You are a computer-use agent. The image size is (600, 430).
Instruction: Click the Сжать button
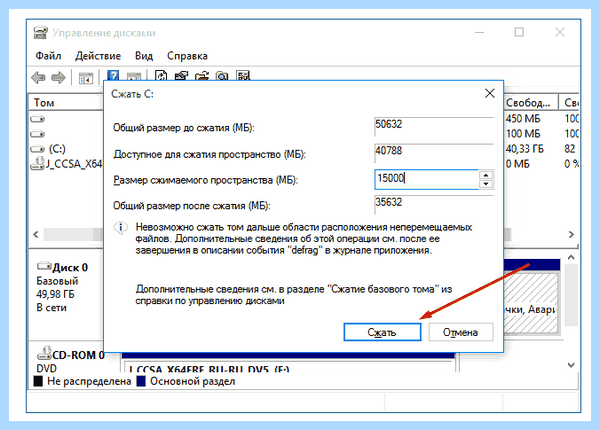click(x=382, y=332)
